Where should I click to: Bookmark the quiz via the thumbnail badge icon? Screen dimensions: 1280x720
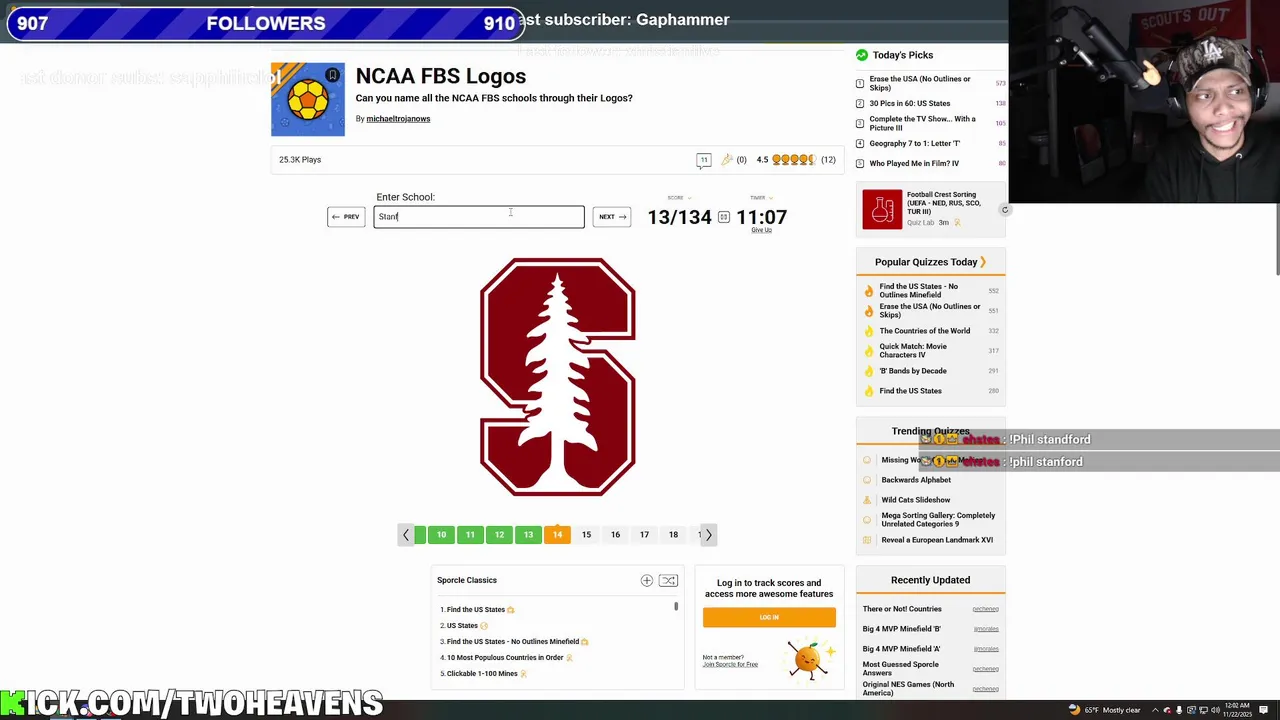[x=332, y=75]
